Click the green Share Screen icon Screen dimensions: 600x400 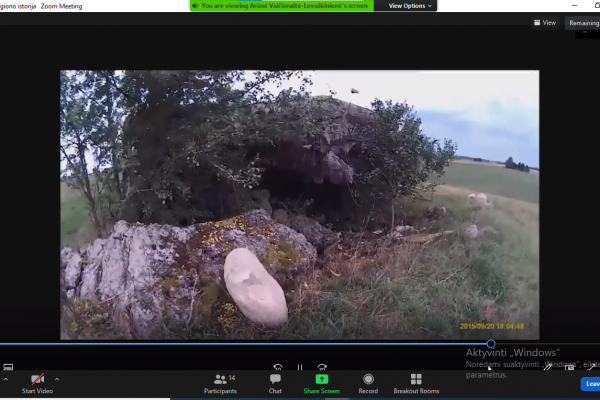(x=322, y=379)
